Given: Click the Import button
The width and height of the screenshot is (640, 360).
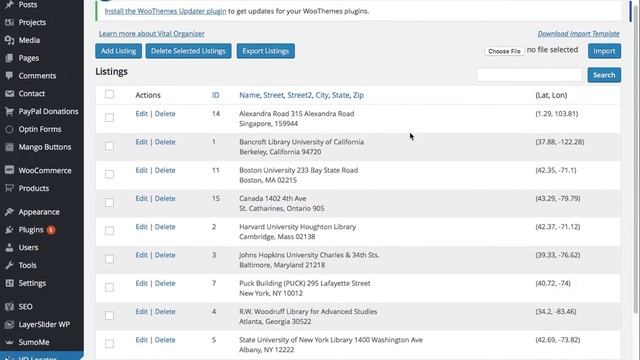Looking at the screenshot, I should tap(604, 51).
